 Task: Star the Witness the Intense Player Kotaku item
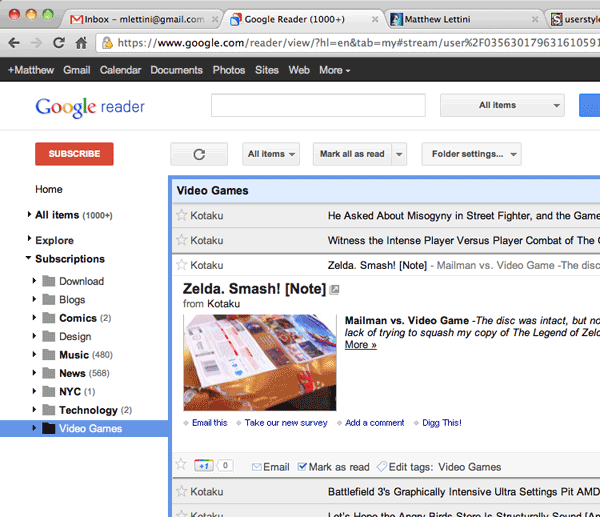coord(181,240)
